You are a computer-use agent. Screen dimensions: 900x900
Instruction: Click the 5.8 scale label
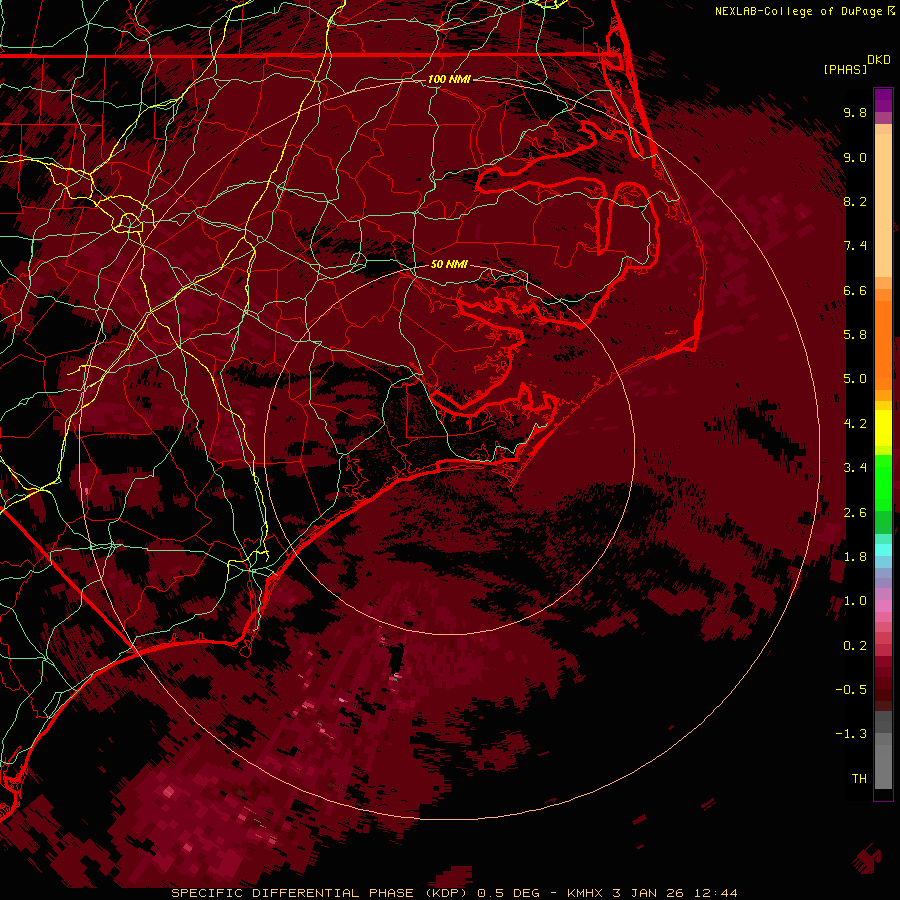point(855,335)
